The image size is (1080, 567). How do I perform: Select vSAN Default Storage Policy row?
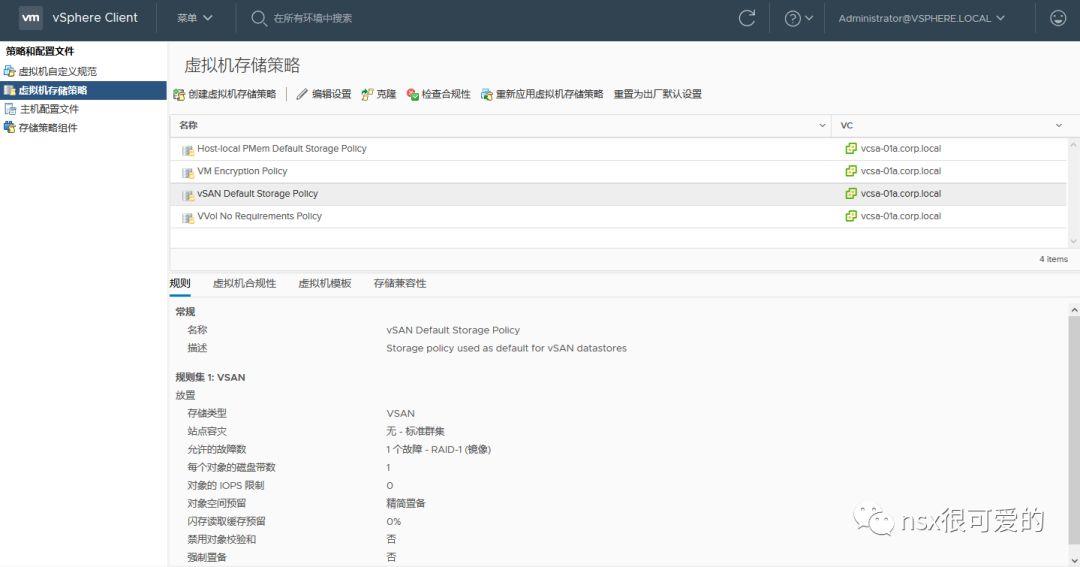618,194
